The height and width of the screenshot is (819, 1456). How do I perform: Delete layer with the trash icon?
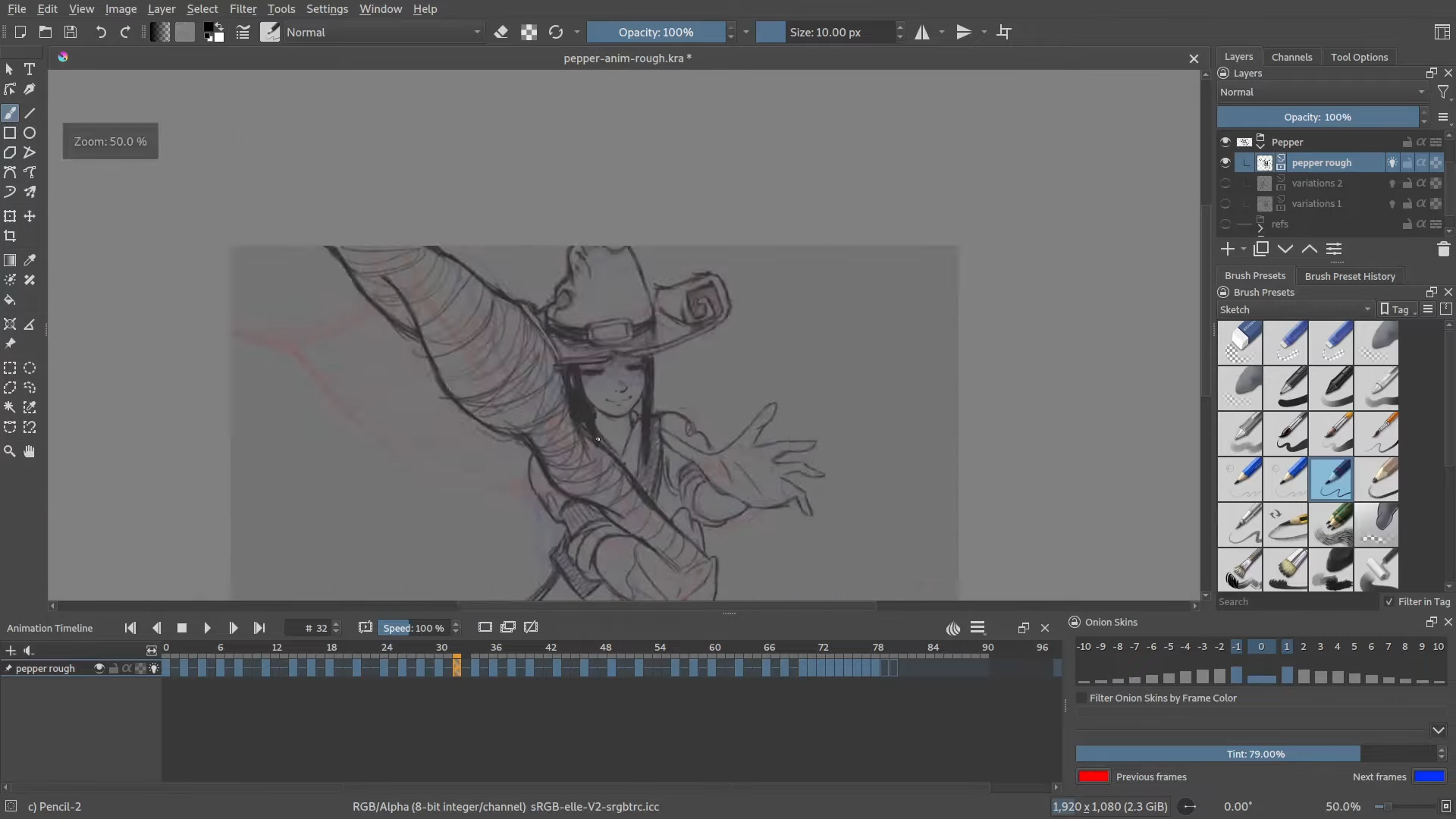pos(1443,249)
